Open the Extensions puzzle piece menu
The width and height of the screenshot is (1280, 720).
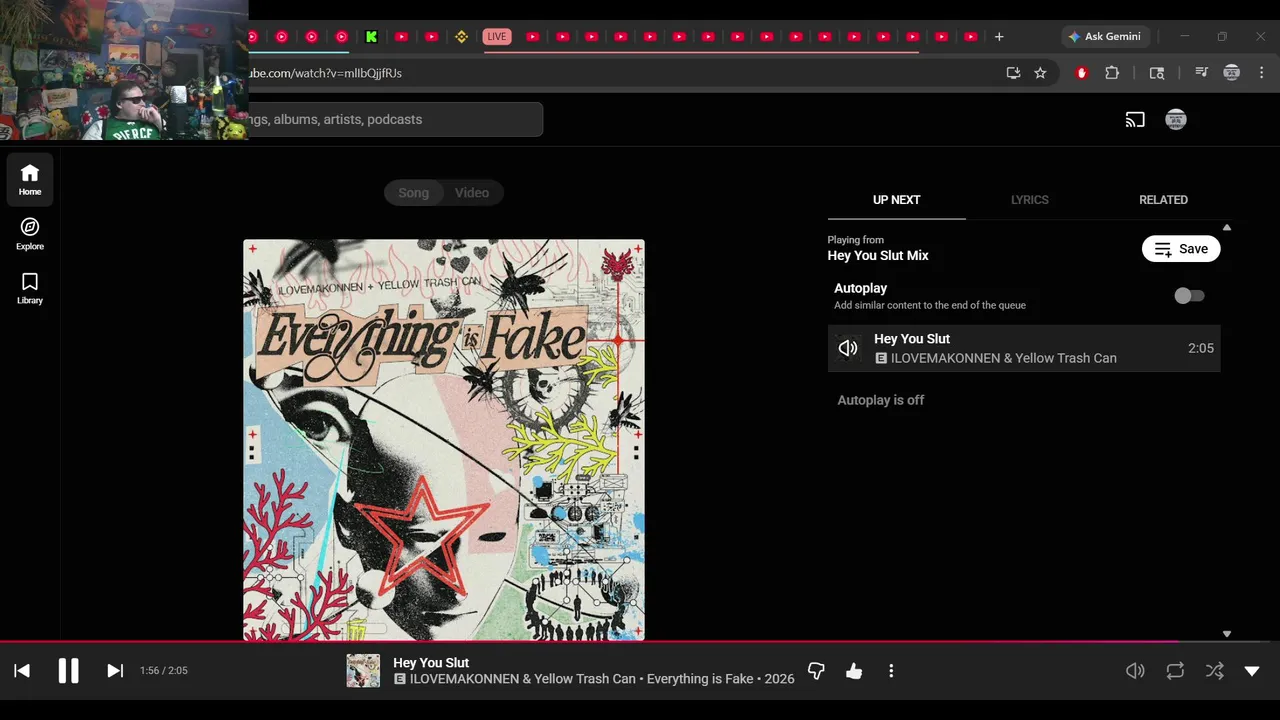tap(1112, 73)
